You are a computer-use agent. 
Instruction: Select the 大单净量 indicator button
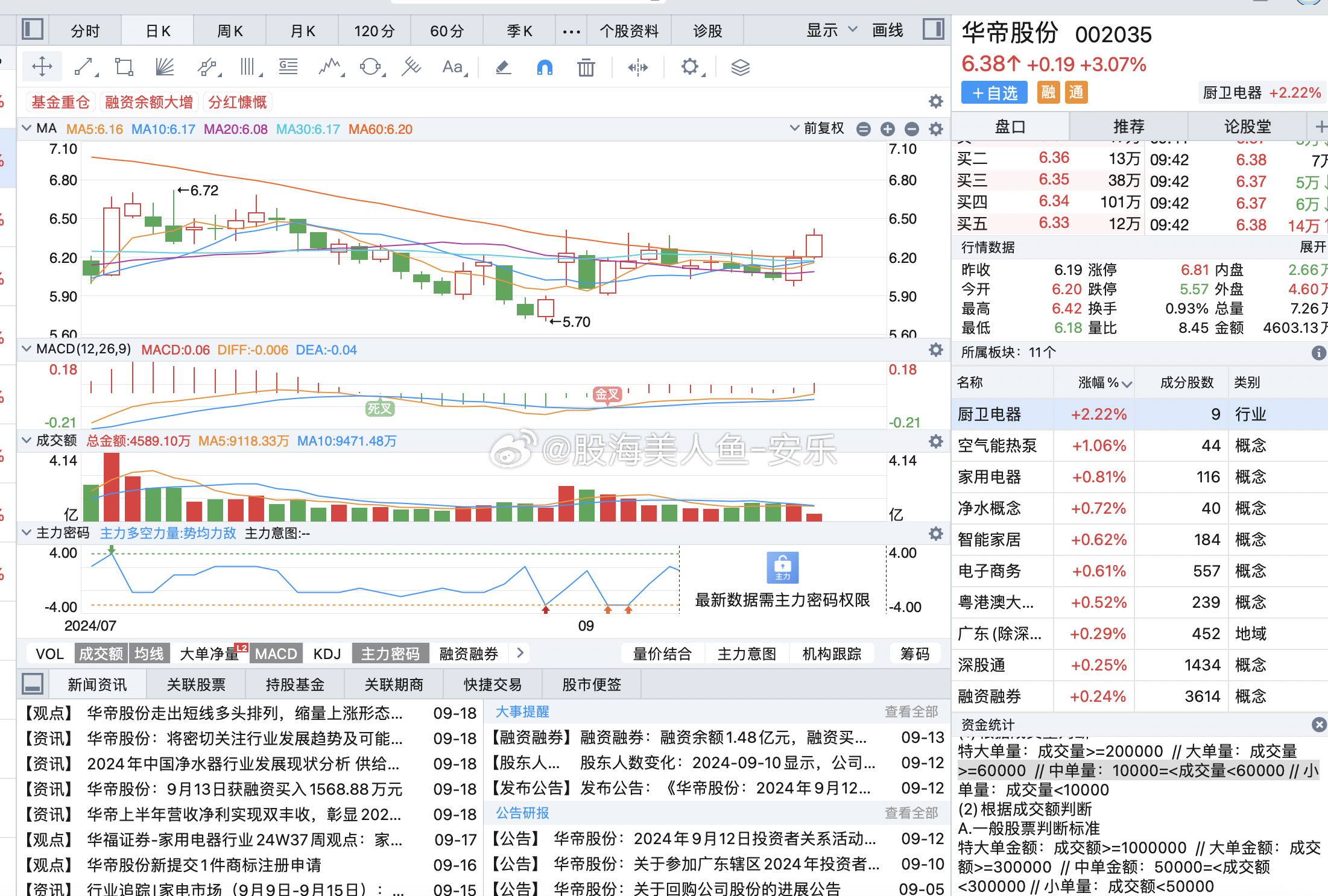(209, 654)
